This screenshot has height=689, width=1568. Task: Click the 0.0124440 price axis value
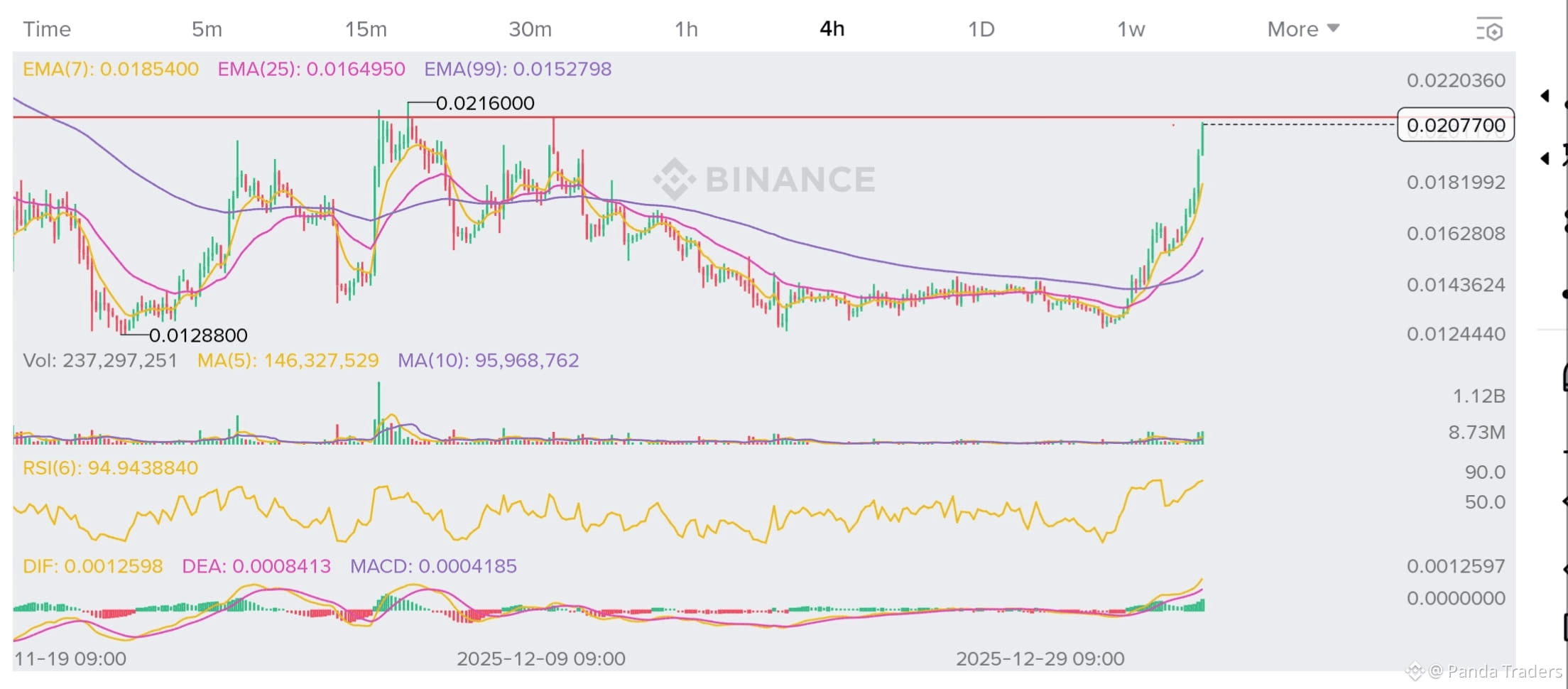click(1456, 334)
